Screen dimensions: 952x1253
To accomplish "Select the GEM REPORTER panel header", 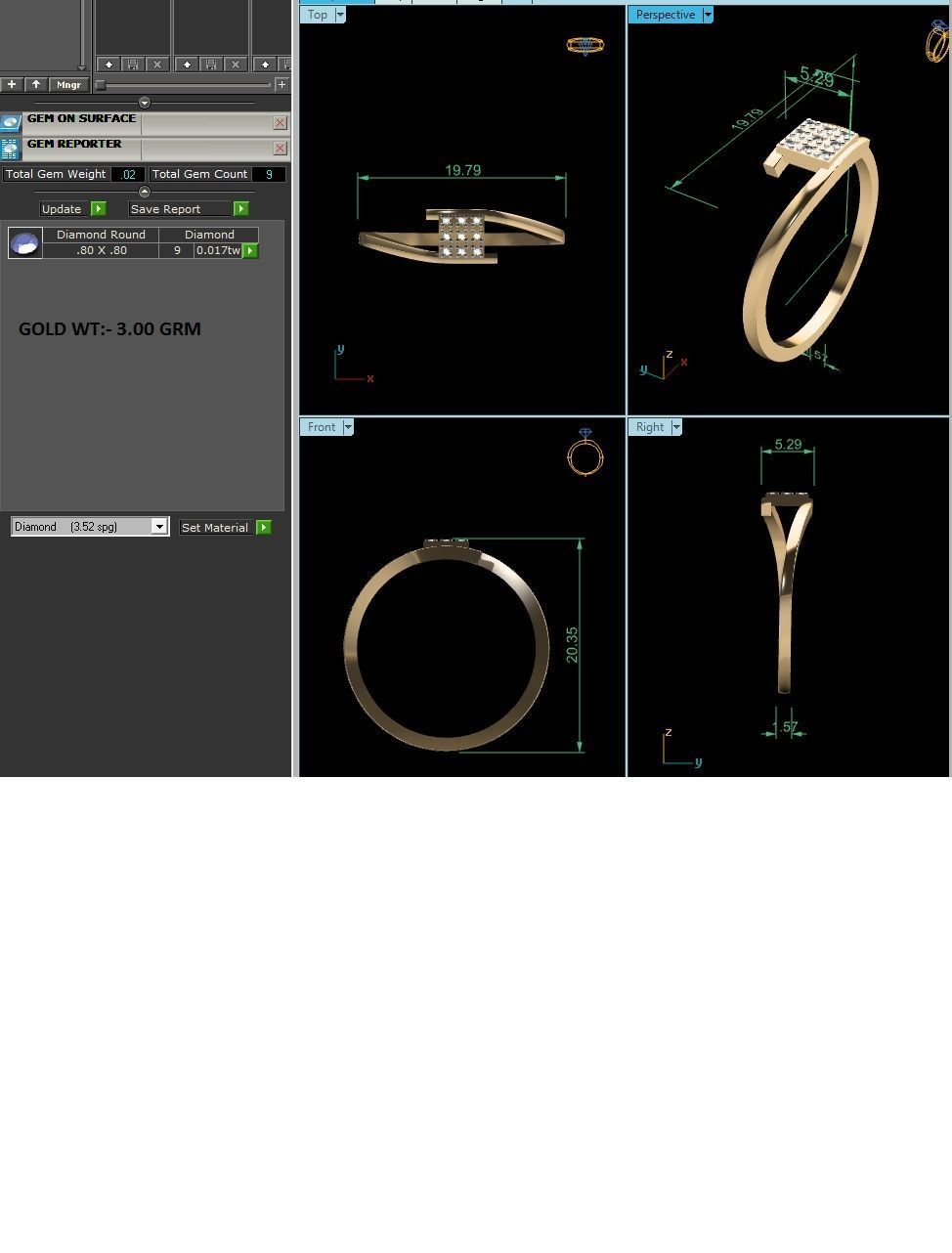I will 75,145.
